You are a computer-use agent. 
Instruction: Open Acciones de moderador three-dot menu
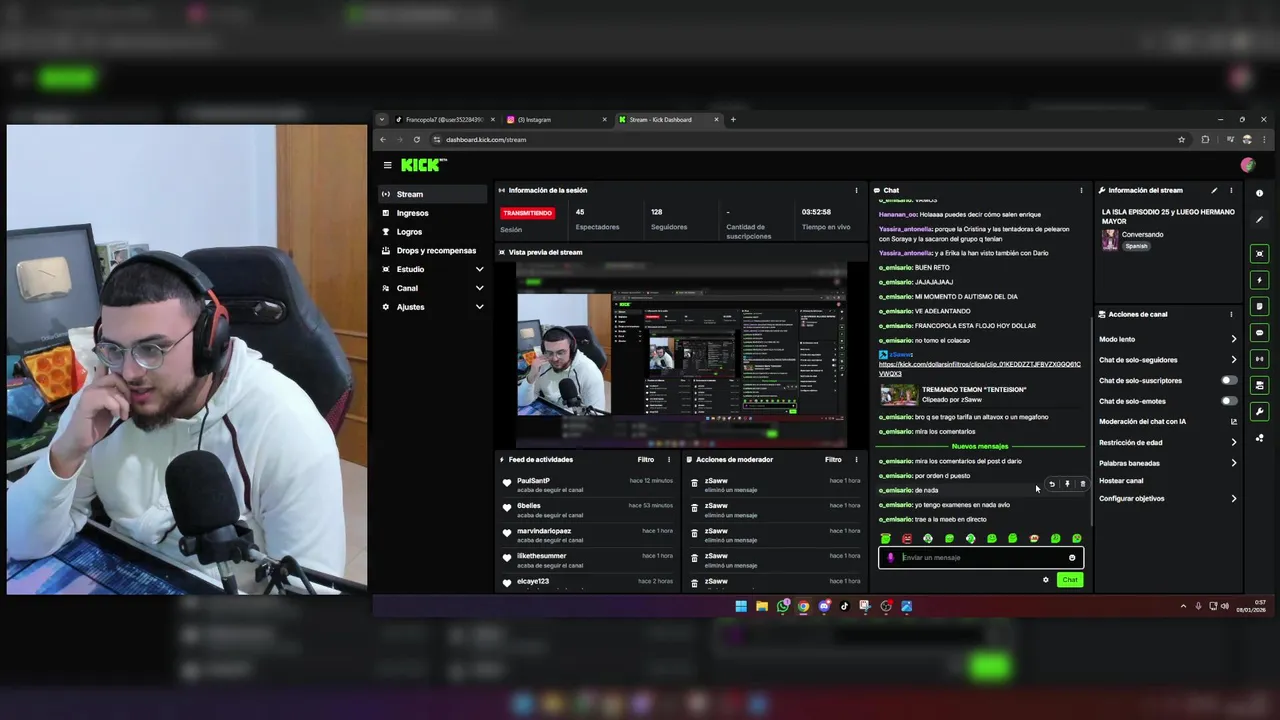point(856,460)
